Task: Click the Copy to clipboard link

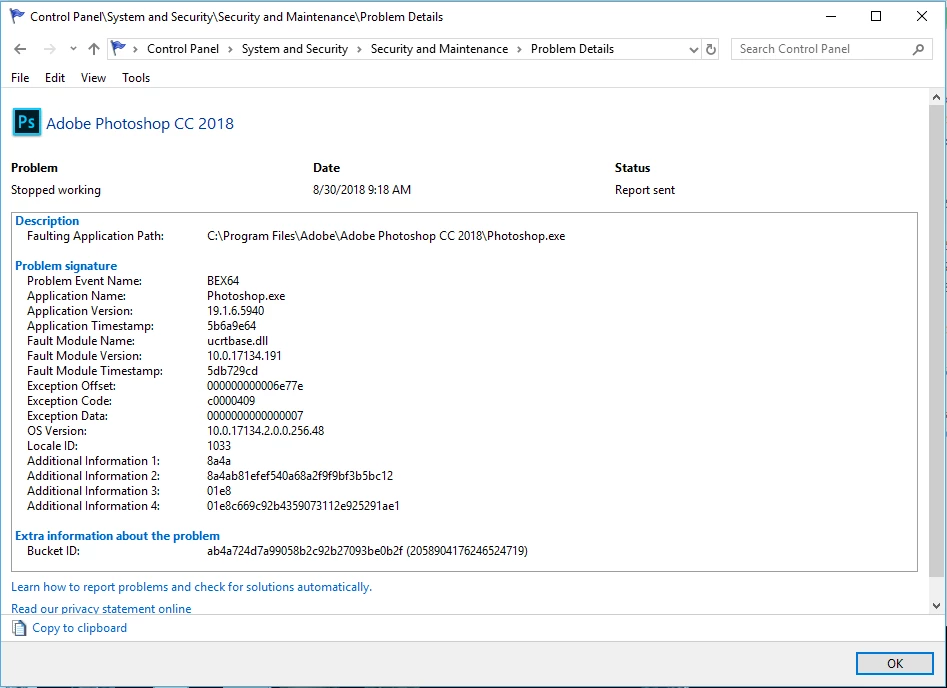Action: point(80,628)
